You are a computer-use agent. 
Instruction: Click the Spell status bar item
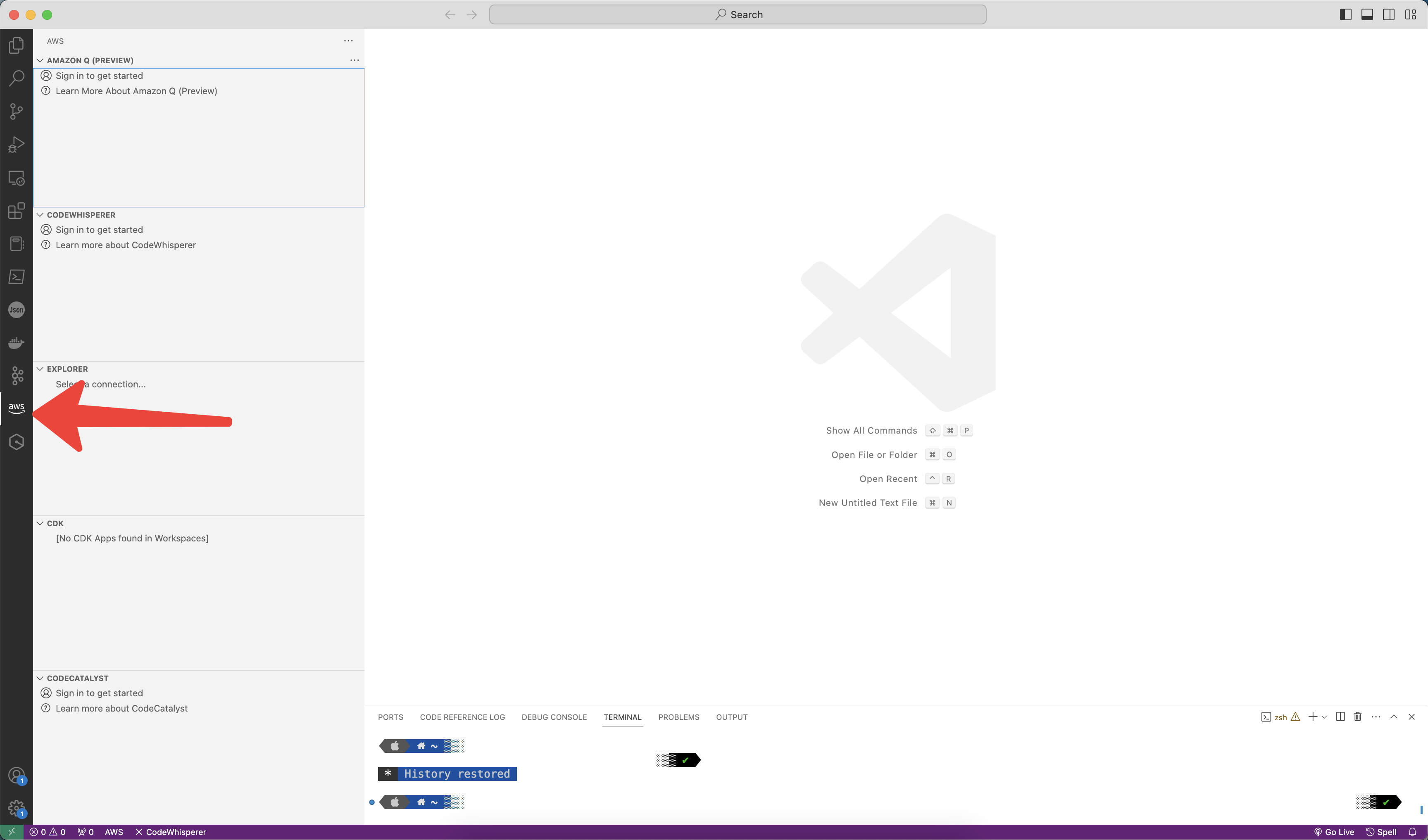pyautogui.click(x=1382, y=831)
